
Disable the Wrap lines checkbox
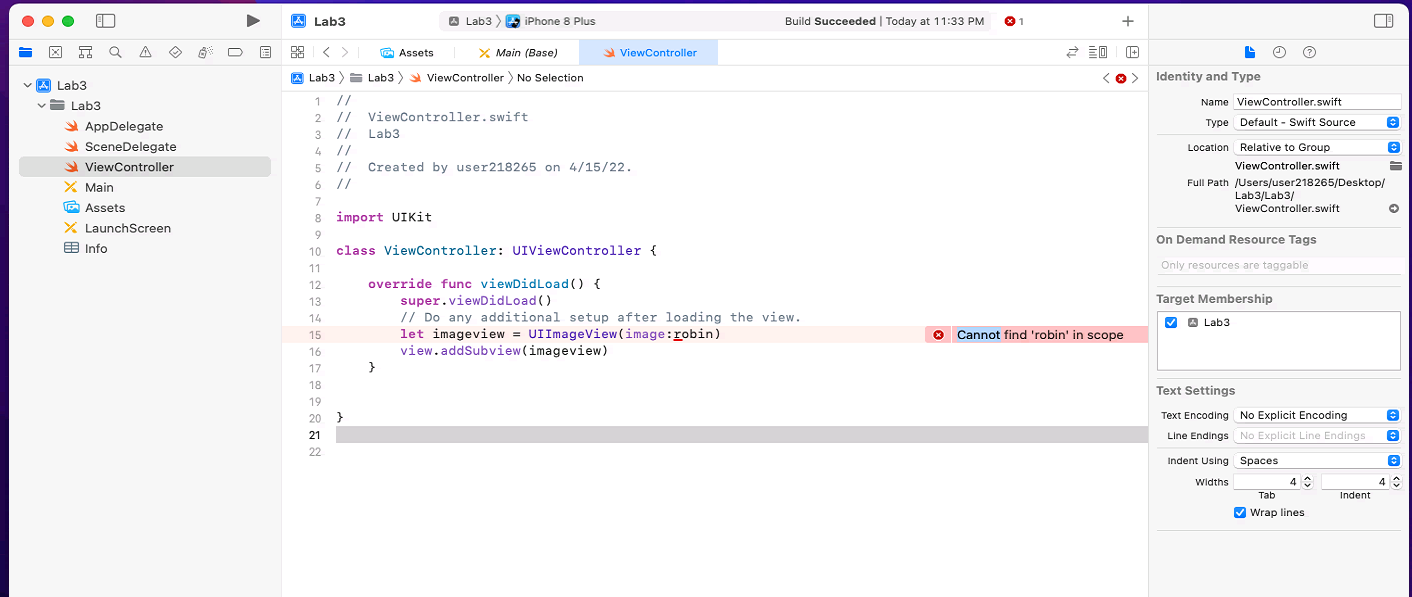tap(1241, 512)
